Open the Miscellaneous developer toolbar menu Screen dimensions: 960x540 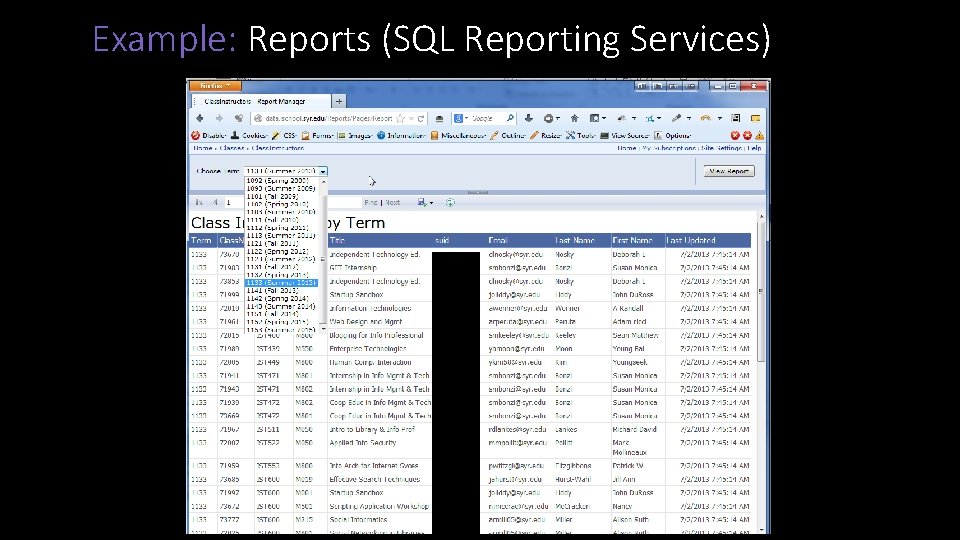pyautogui.click(x=458, y=135)
